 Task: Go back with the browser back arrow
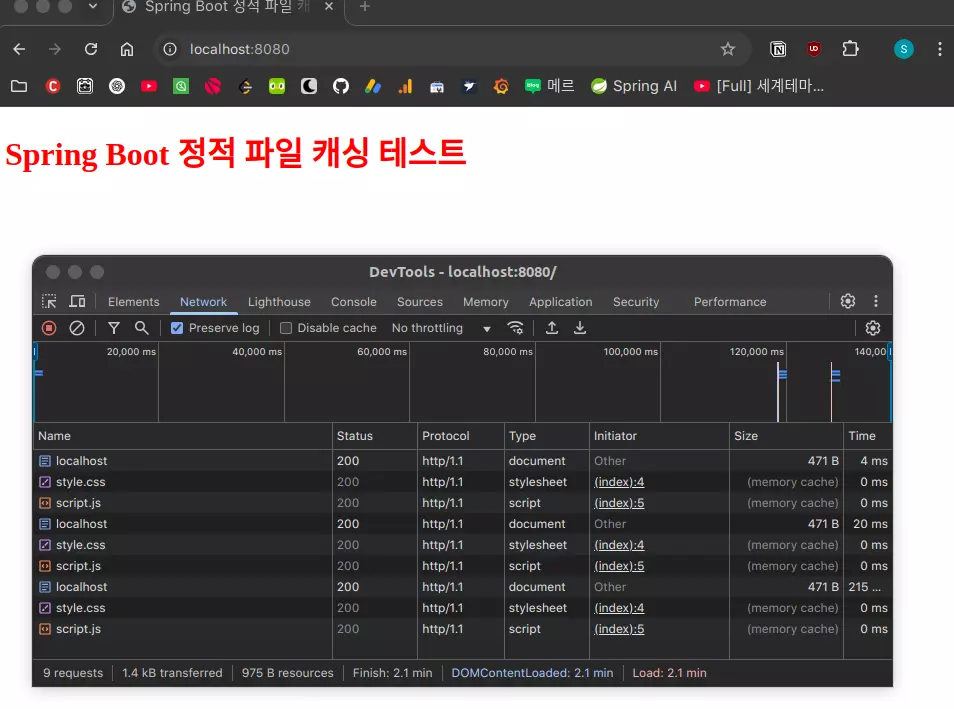point(19,49)
